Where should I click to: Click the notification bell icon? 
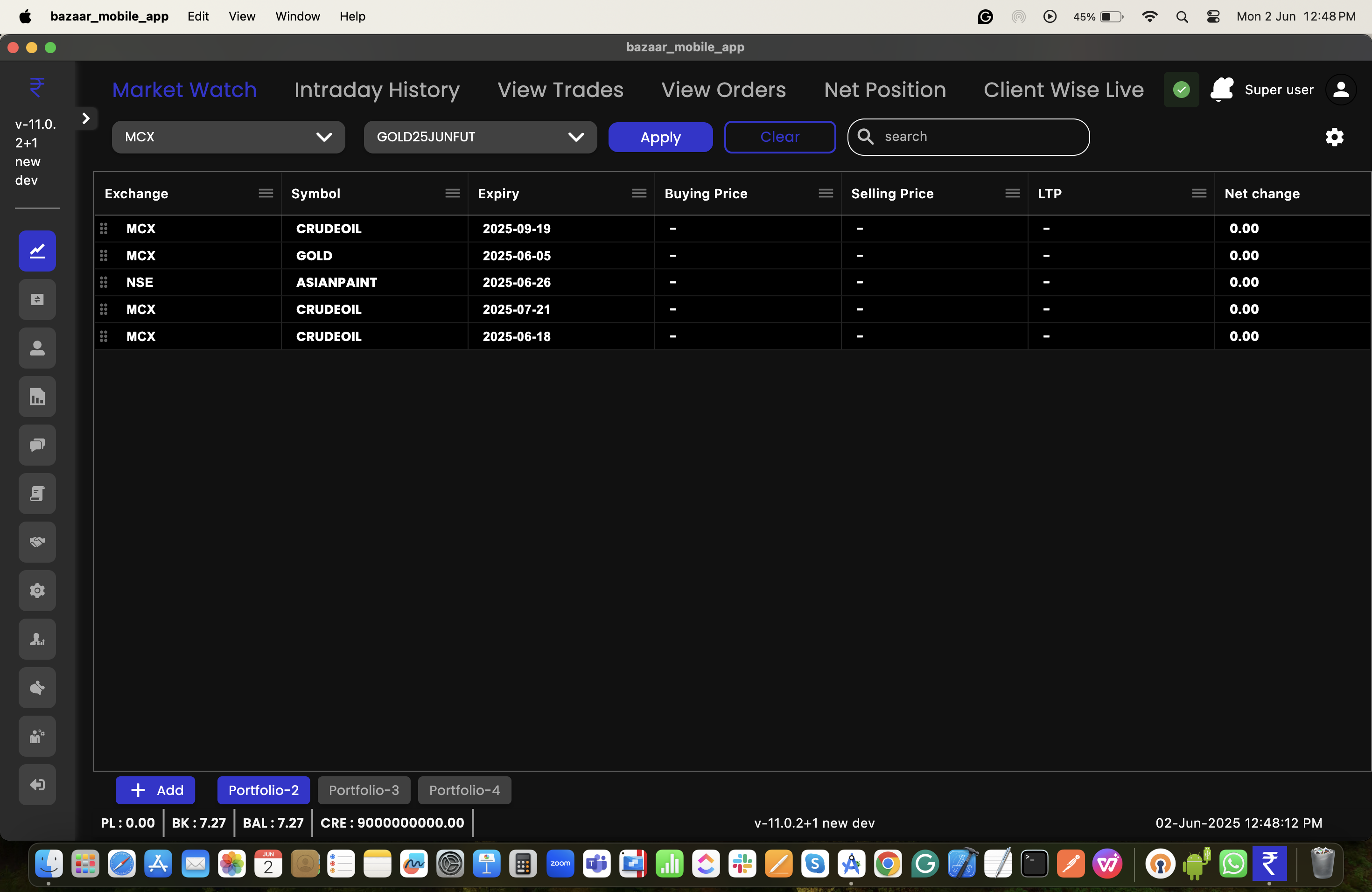1221,89
